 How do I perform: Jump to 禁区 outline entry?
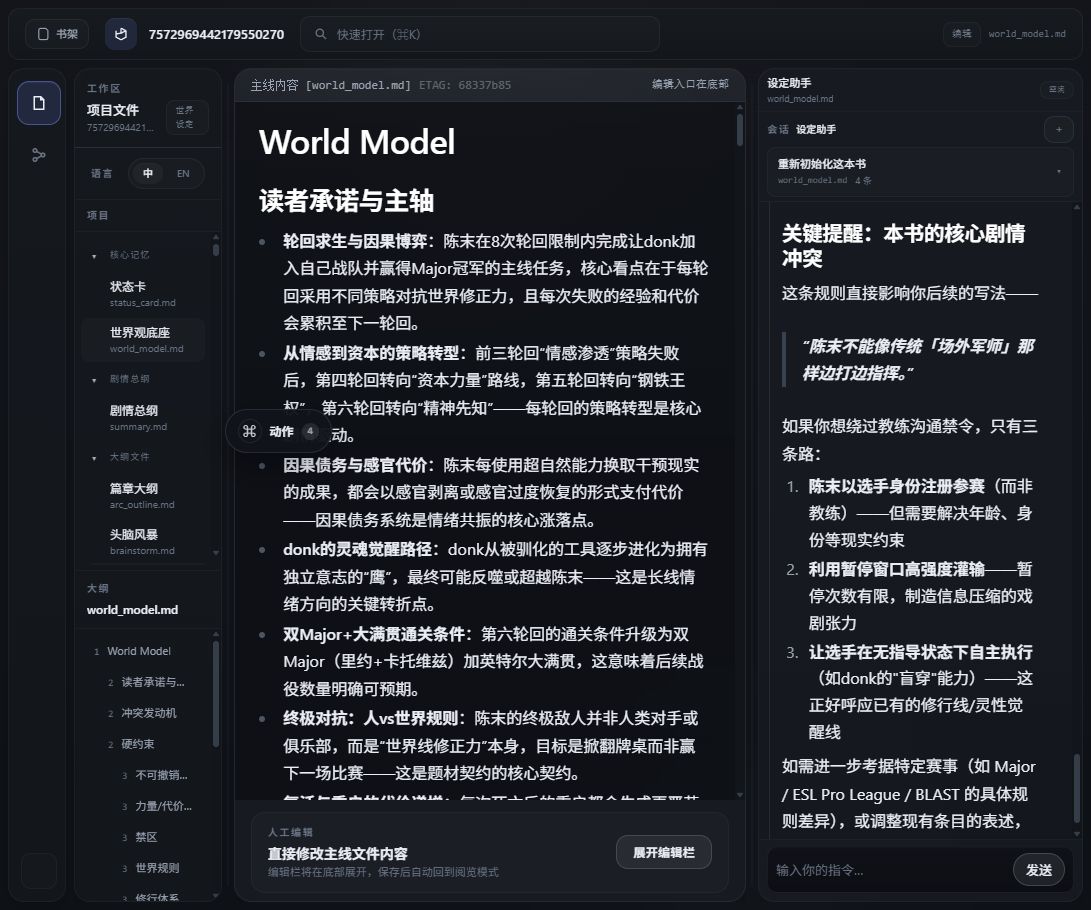[146, 837]
